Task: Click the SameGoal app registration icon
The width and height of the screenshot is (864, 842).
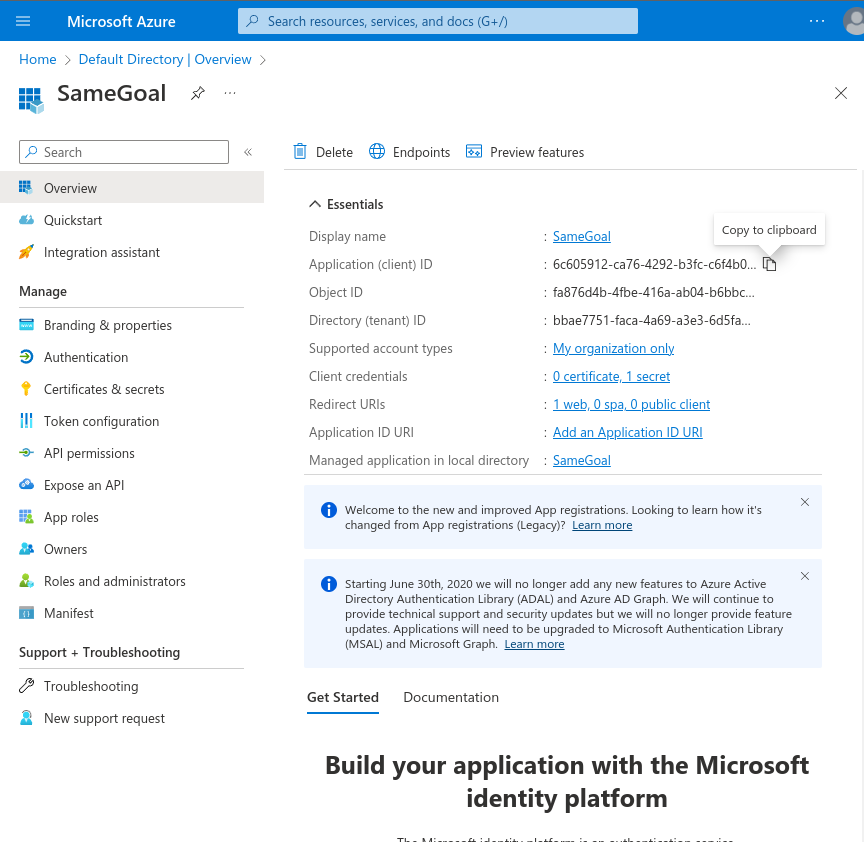Action: coord(31,100)
